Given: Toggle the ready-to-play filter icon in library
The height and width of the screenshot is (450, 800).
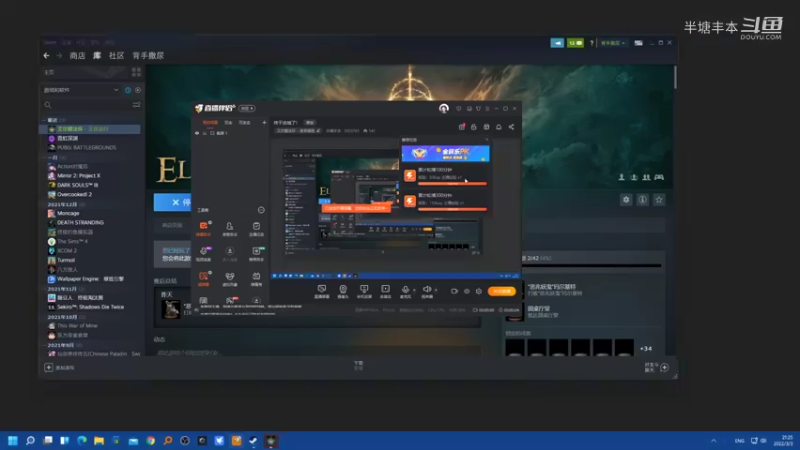Looking at the screenshot, I should tap(138, 90).
